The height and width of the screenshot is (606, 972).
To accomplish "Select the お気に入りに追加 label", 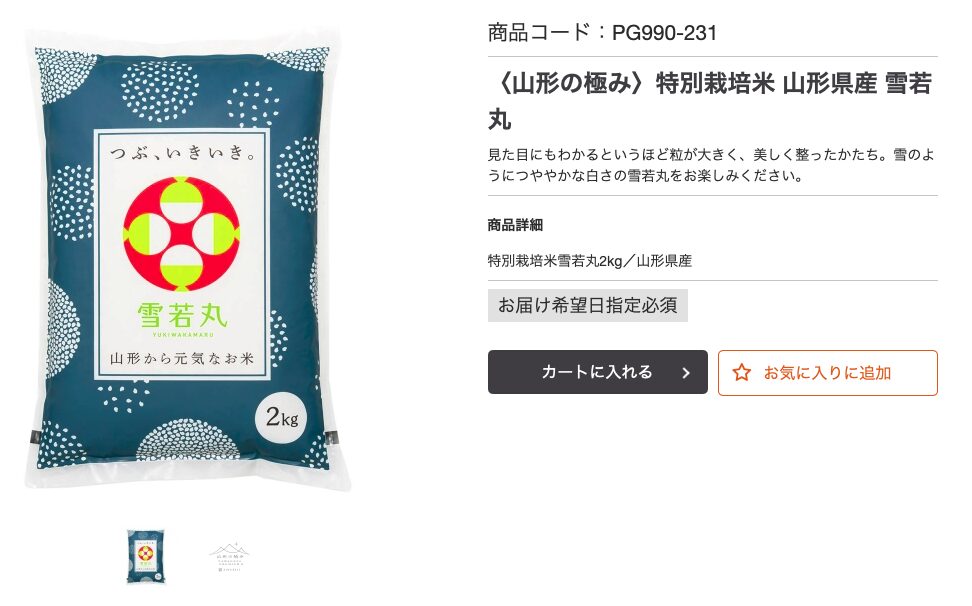I will click(x=827, y=372).
